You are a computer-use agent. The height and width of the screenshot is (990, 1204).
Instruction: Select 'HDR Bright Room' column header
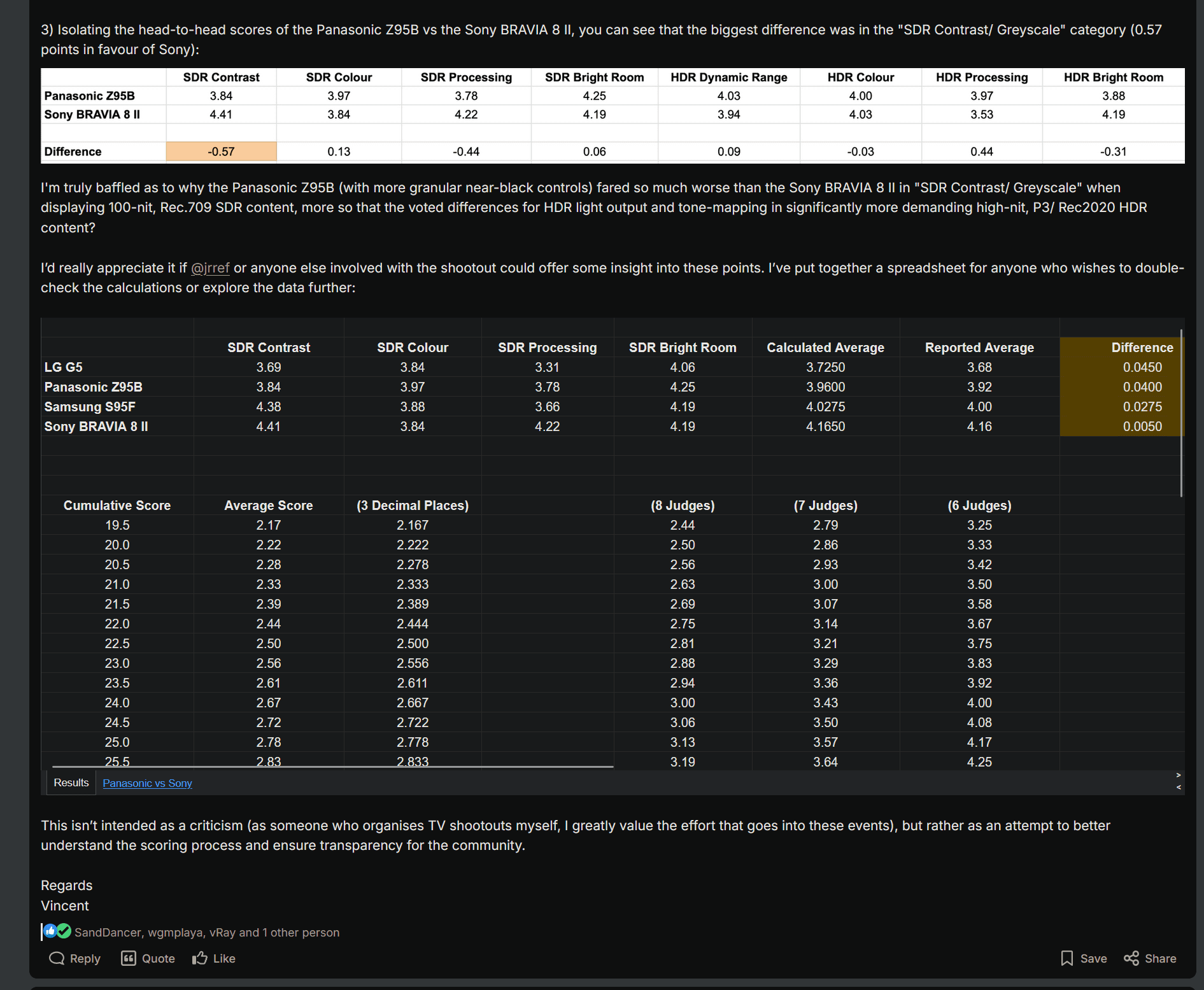pos(1113,77)
